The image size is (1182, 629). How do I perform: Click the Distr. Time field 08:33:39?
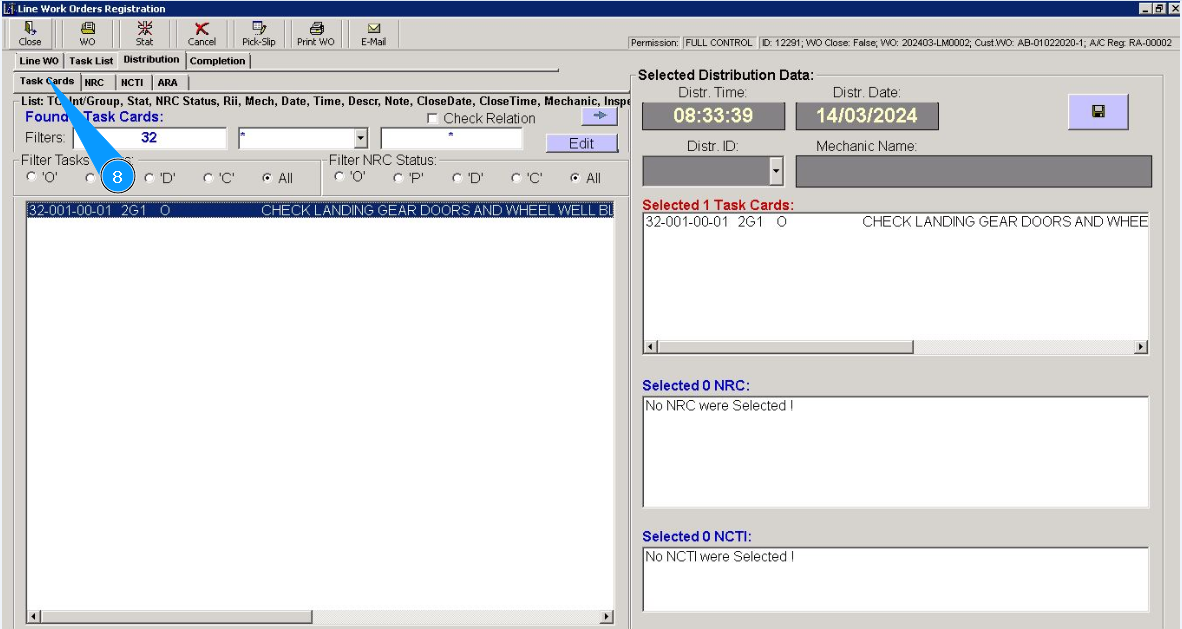[713, 116]
